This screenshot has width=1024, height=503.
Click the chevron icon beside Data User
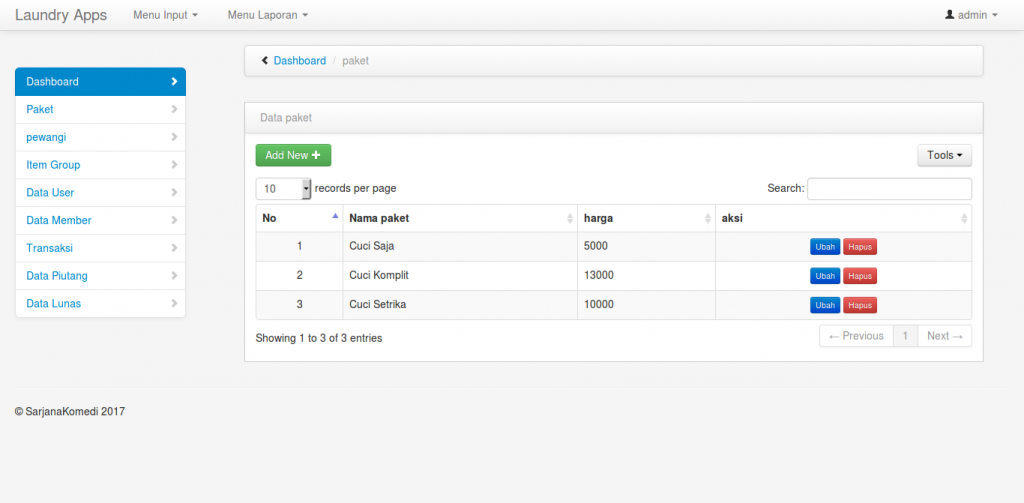(174, 192)
